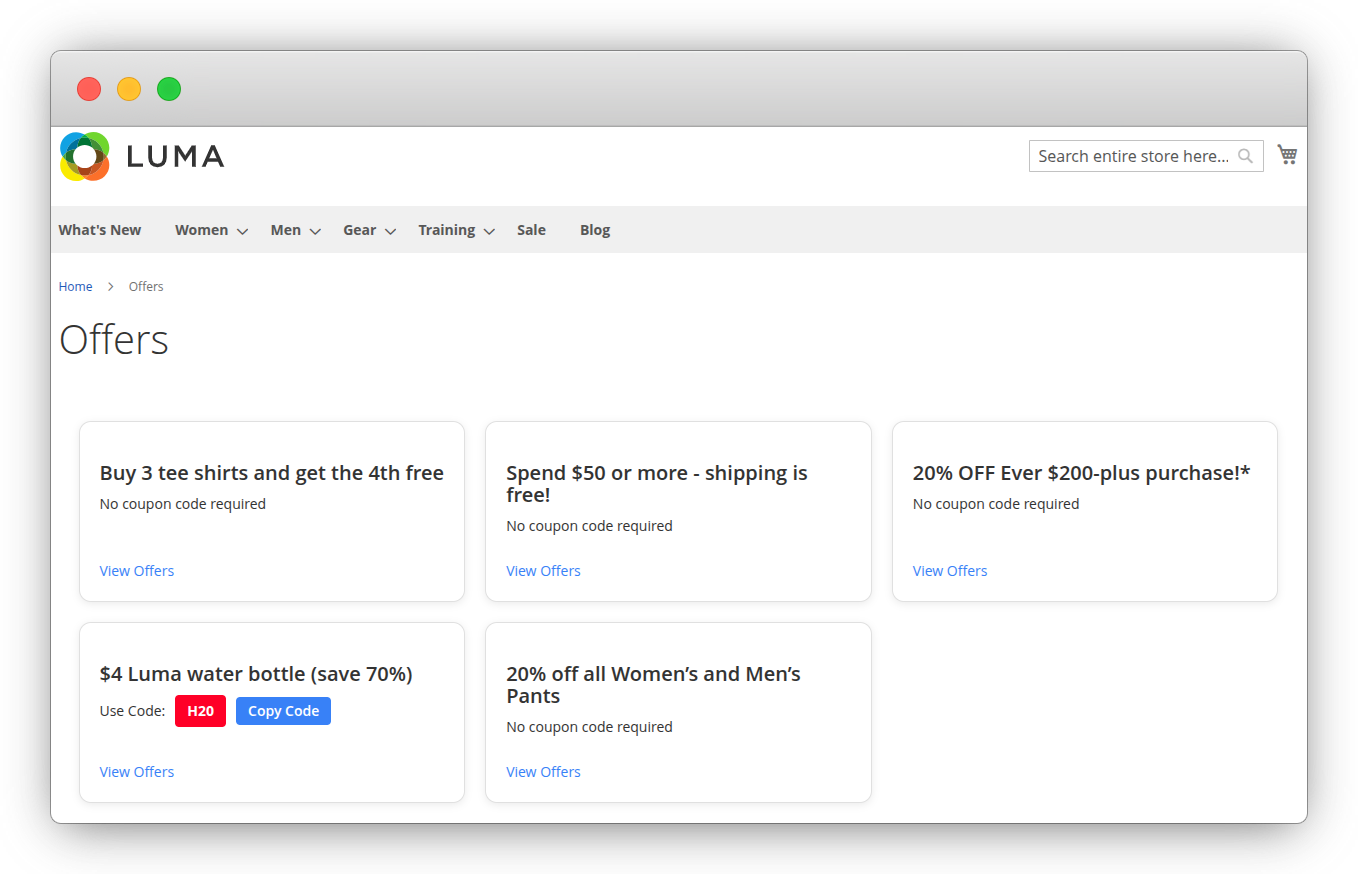Expand the Men menu chevron
1358x874 pixels.
click(315, 231)
